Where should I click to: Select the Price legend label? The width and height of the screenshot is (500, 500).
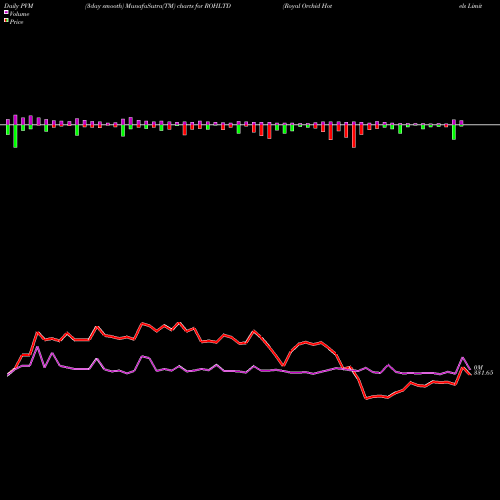tap(16, 22)
